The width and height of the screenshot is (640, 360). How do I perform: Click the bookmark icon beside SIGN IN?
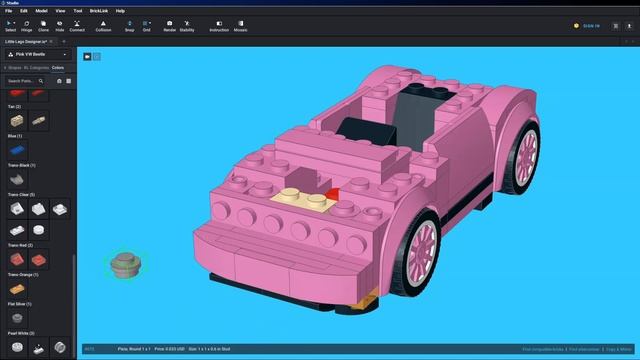(616, 26)
